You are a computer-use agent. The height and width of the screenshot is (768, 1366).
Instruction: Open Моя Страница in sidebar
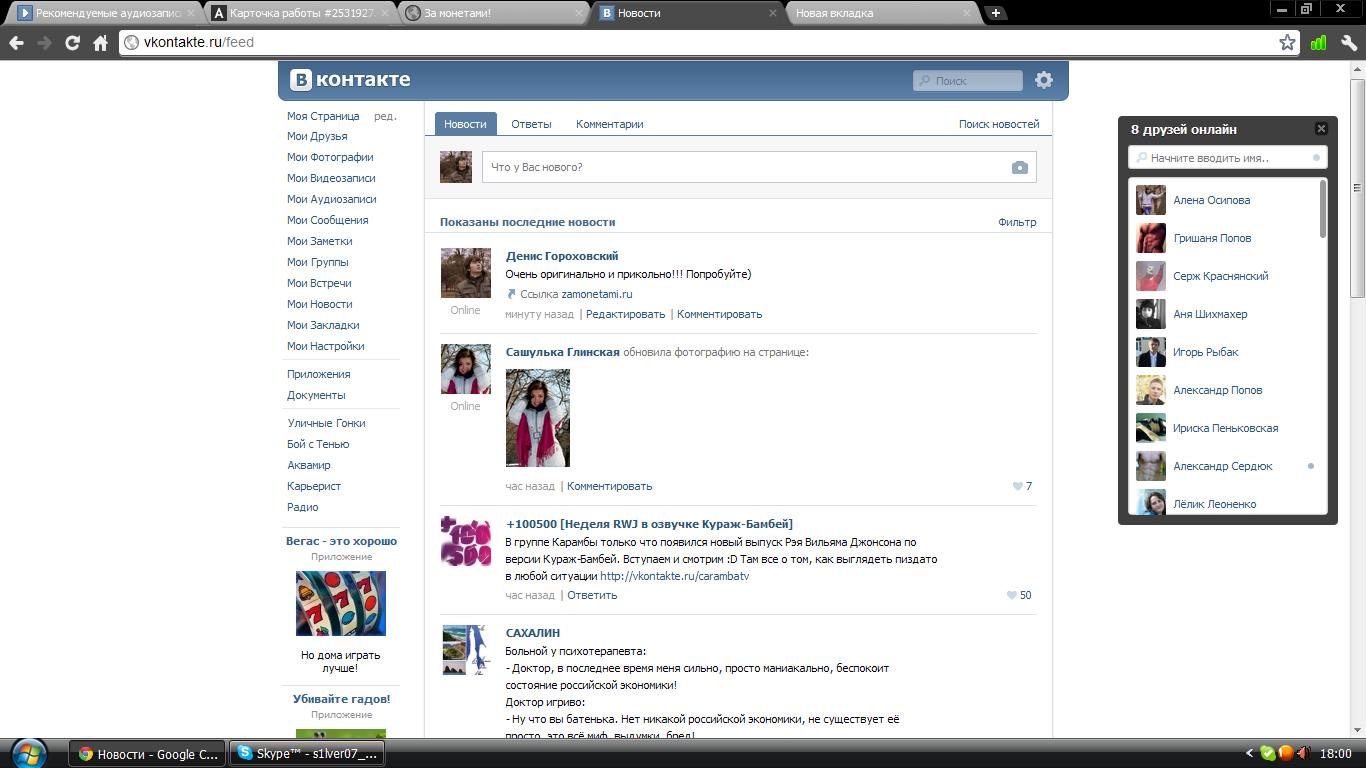[323, 116]
